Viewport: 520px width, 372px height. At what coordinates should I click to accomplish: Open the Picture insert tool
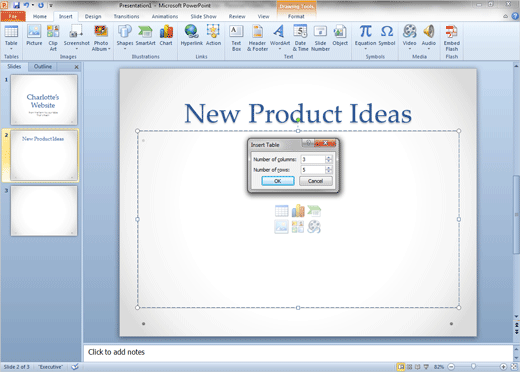coord(34,36)
